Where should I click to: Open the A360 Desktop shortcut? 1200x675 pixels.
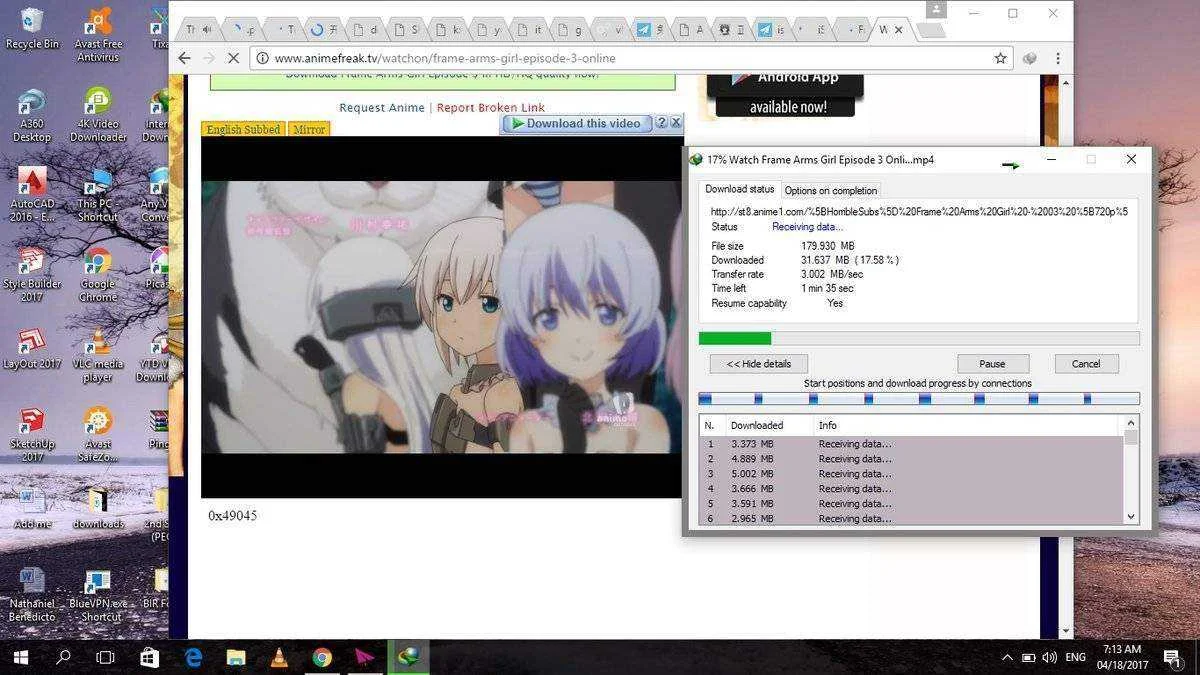click(31, 115)
